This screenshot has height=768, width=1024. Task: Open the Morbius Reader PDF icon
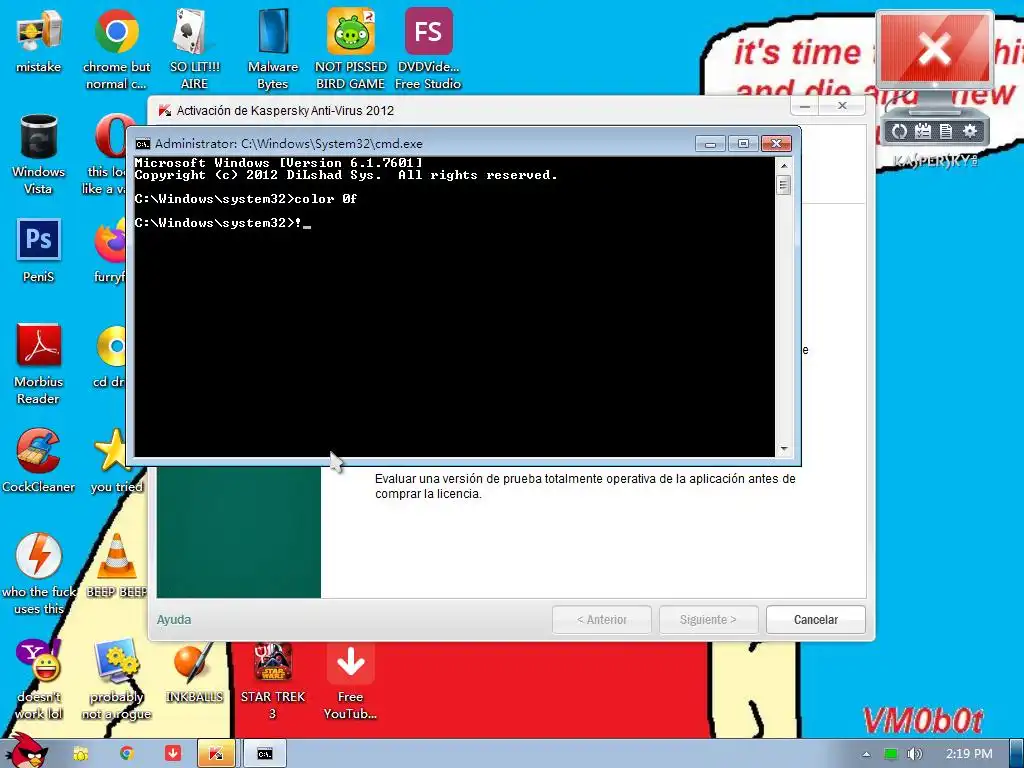(x=39, y=364)
